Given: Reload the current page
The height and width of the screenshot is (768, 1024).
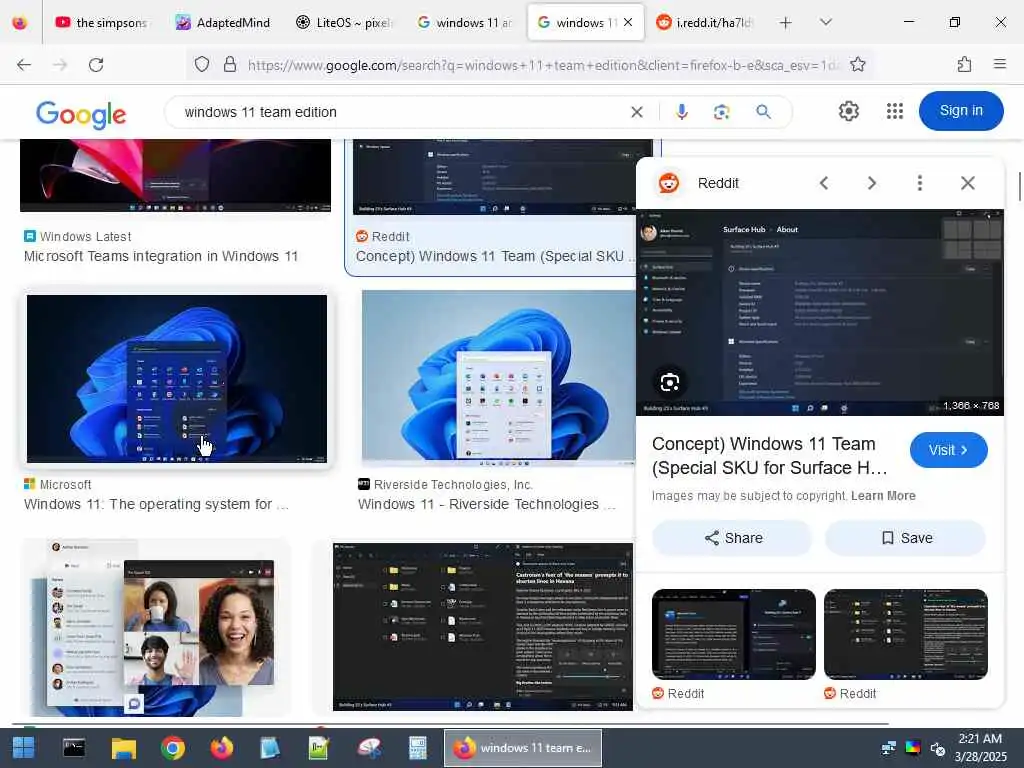Looking at the screenshot, I should pos(96,65).
